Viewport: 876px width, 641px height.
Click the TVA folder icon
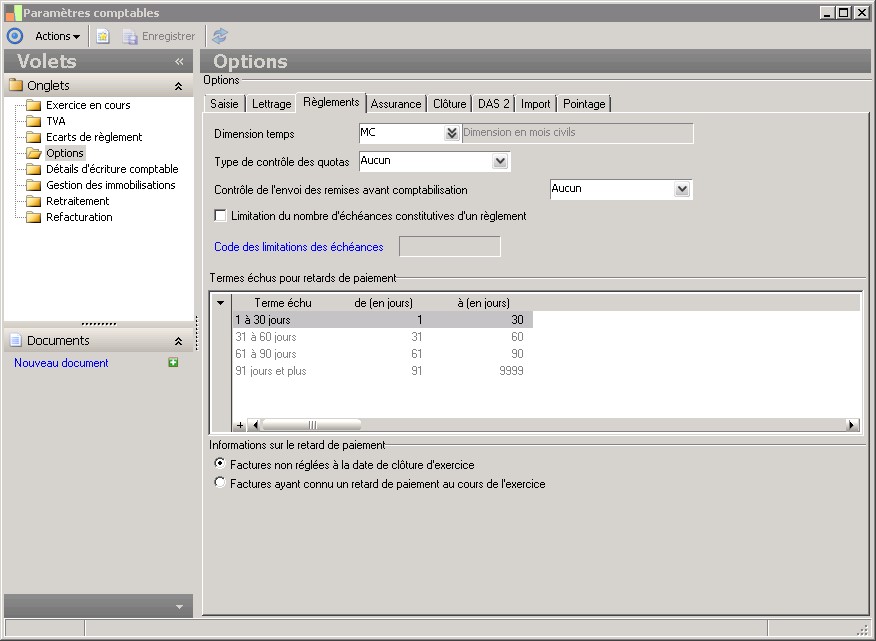point(33,121)
